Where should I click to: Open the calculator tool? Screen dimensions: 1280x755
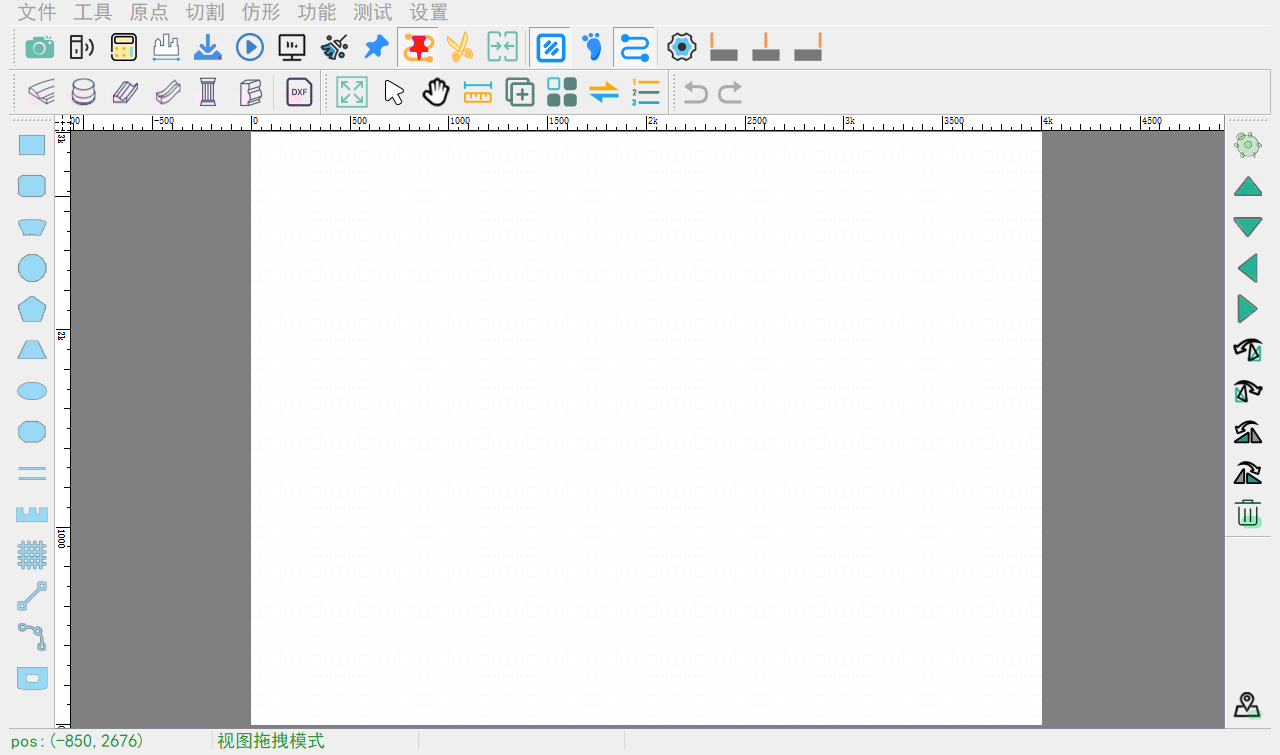(124, 47)
